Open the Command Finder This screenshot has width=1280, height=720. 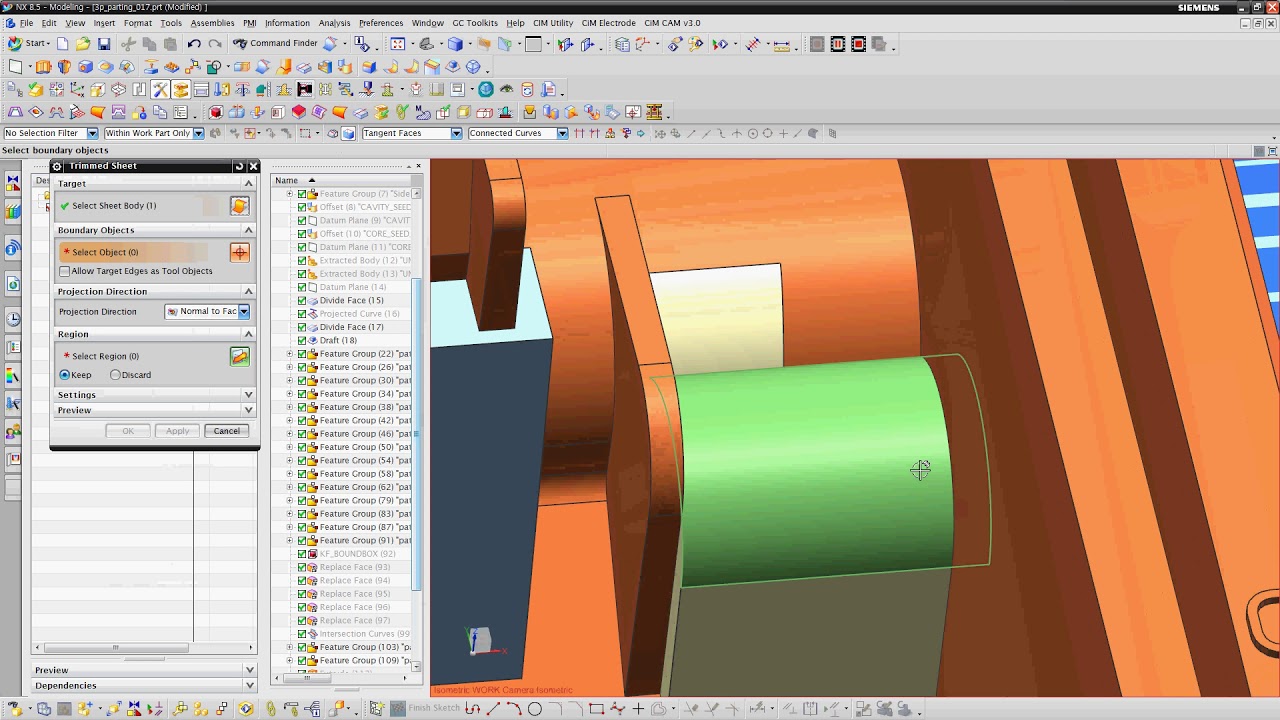tap(275, 44)
